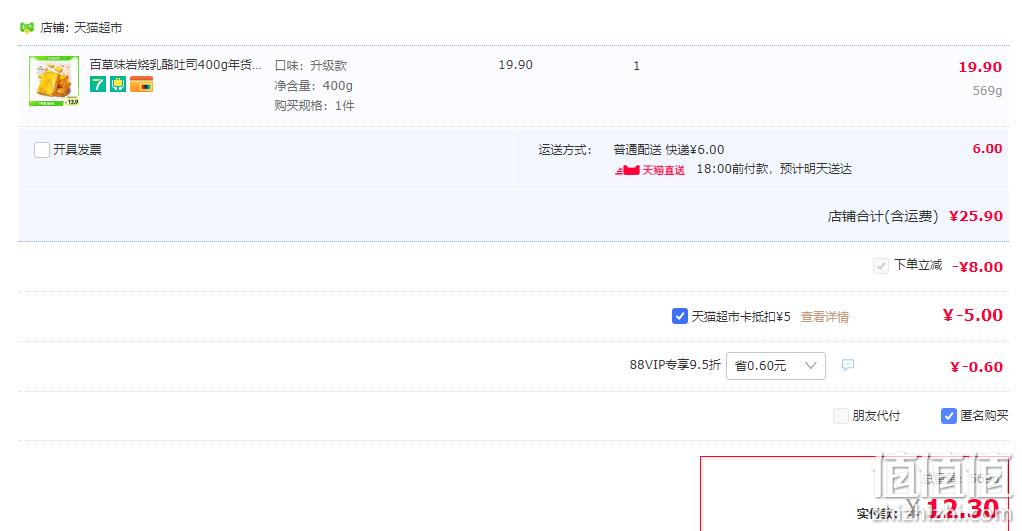1022x531 pixels.
Task: Click the card deduction amount ¥-5.00
Action: point(972,315)
